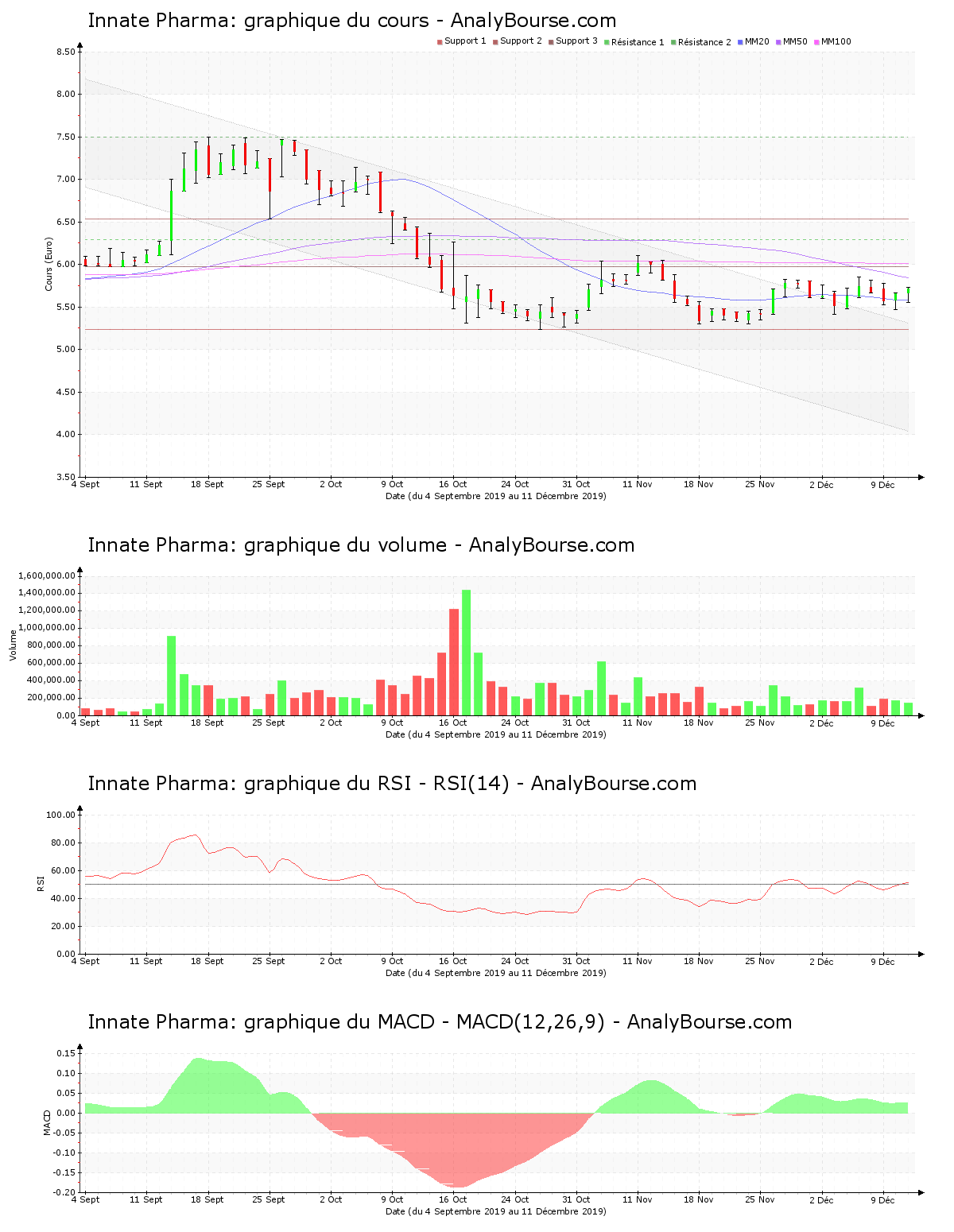
Task: Click the 'MACD' vertical axis title
Action: [47, 1122]
